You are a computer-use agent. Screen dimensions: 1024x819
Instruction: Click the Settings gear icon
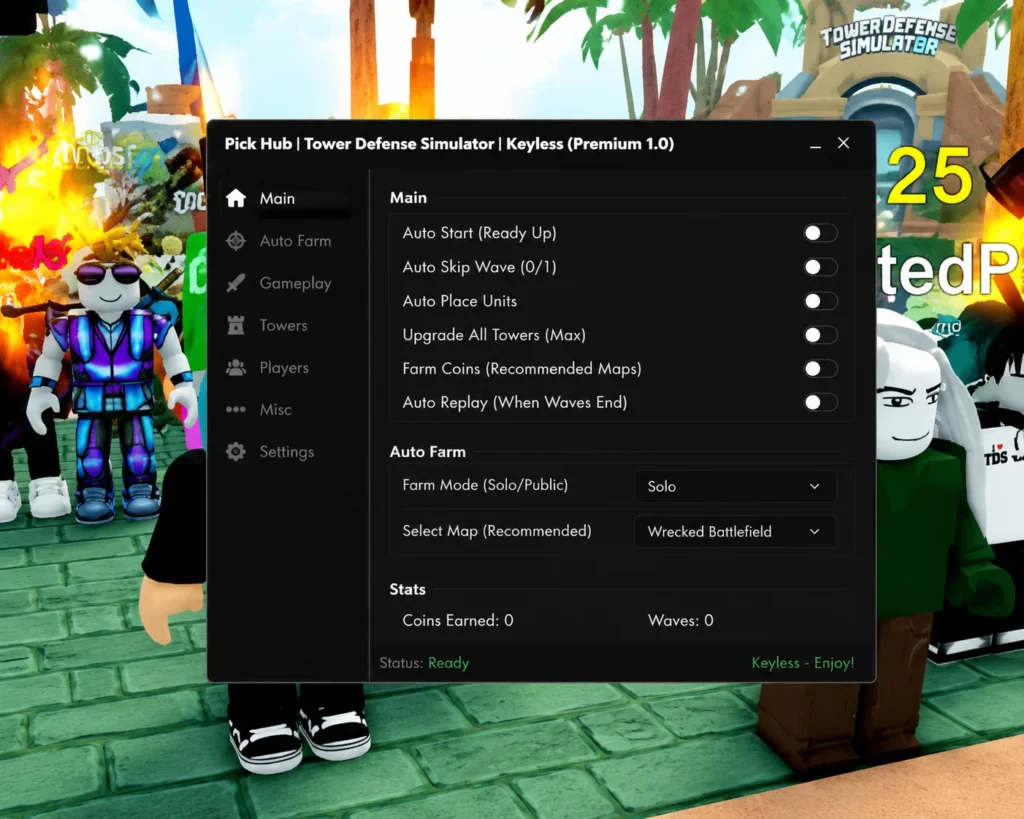236,451
